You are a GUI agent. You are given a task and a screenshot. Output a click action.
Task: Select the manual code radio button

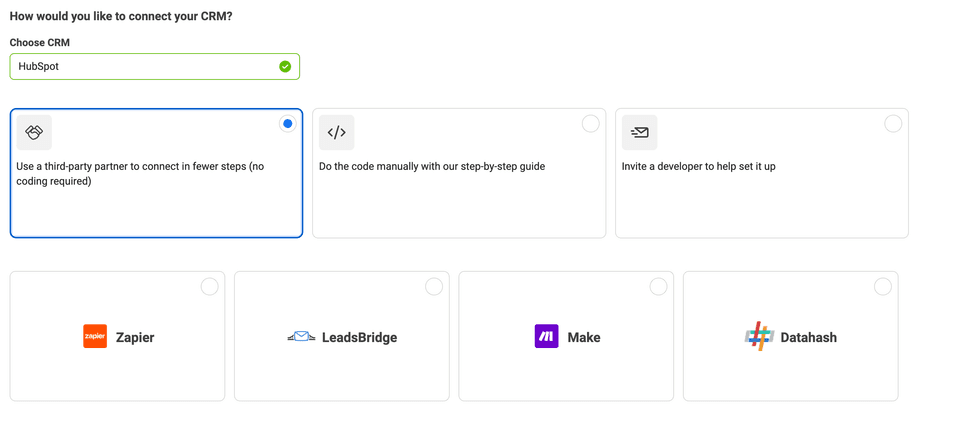(590, 124)
